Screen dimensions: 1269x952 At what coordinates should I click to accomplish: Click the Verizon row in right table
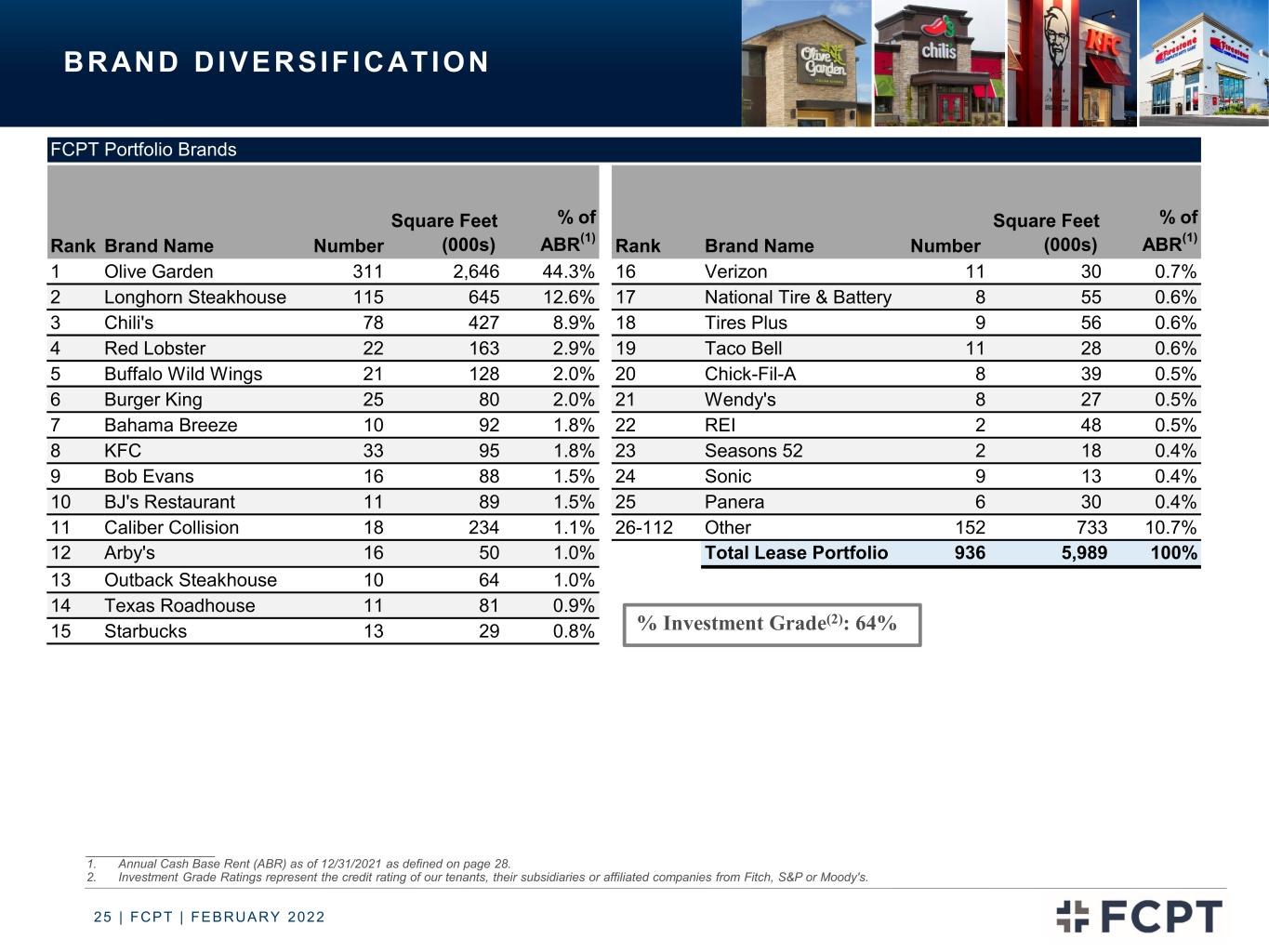905,271
